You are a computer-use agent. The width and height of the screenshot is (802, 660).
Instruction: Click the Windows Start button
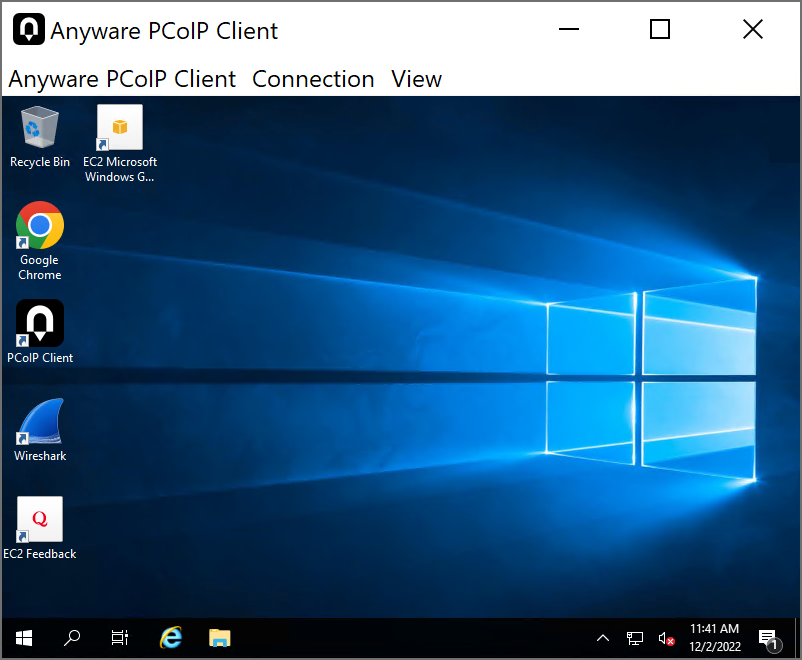24,637
